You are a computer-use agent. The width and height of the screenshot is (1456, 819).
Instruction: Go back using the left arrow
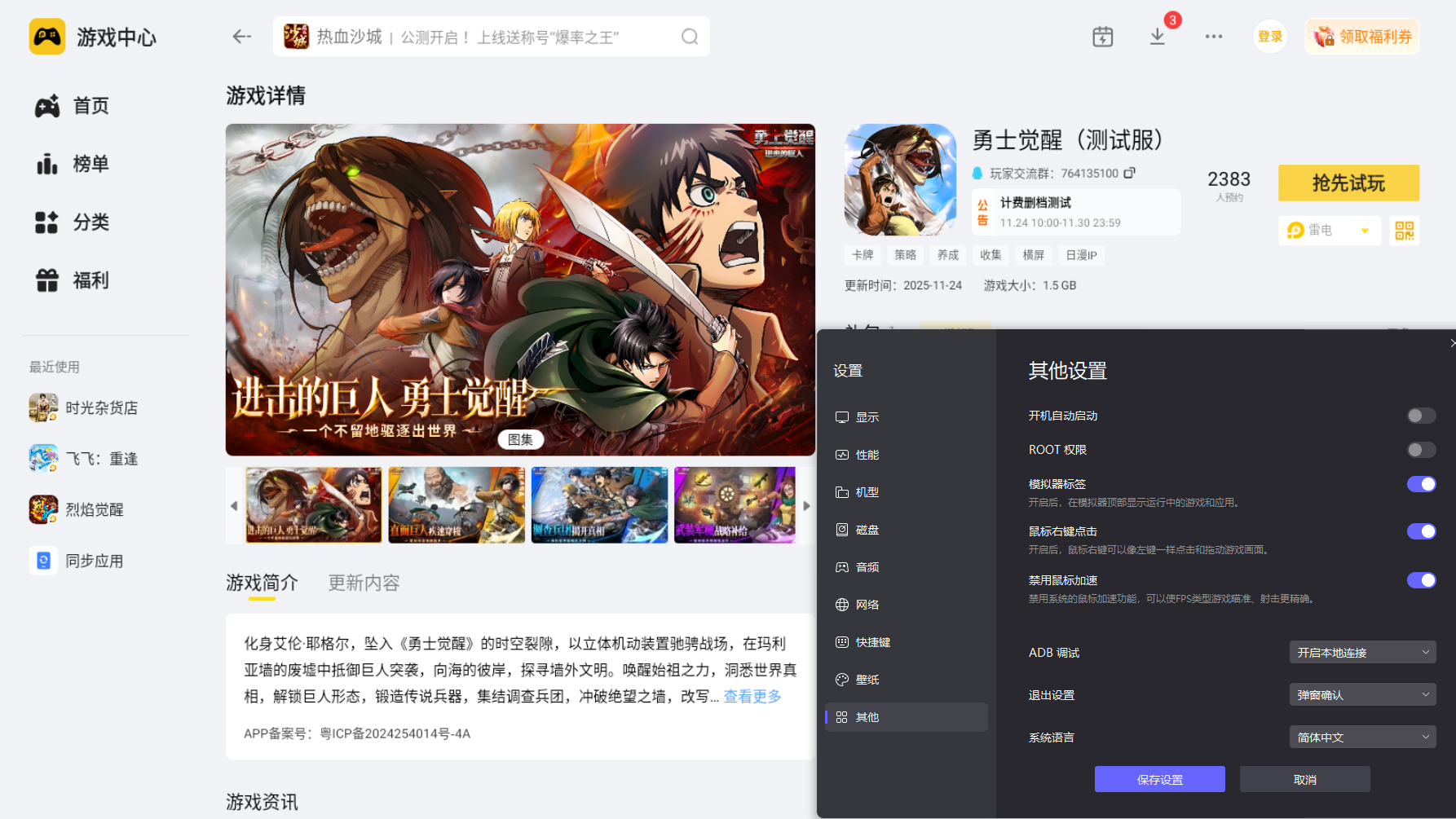point(241,37)
